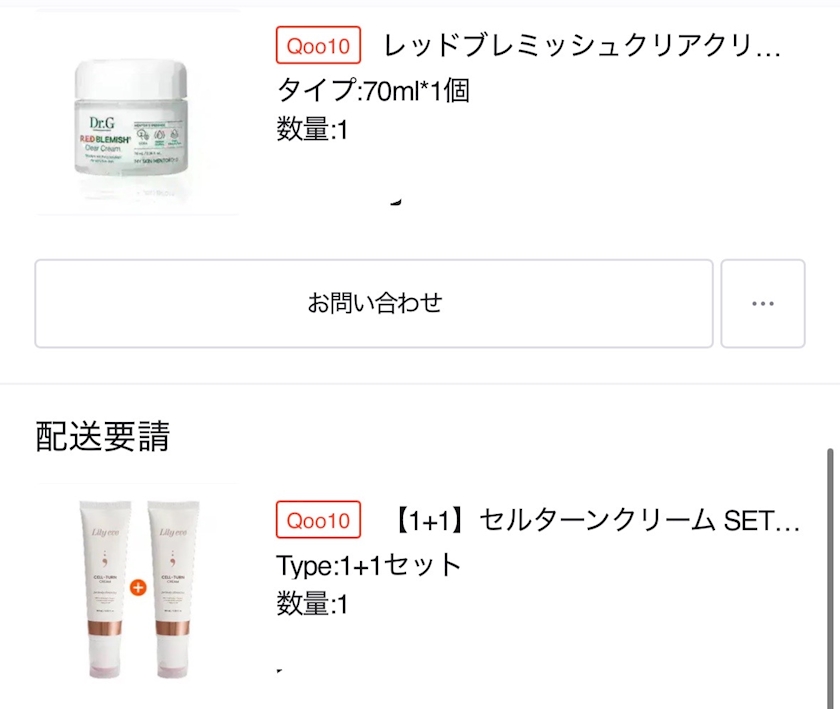The height and width of the screenshot is (709, 840).
Task: Click the white lid of the cream jar
Action: pos(131,78)
